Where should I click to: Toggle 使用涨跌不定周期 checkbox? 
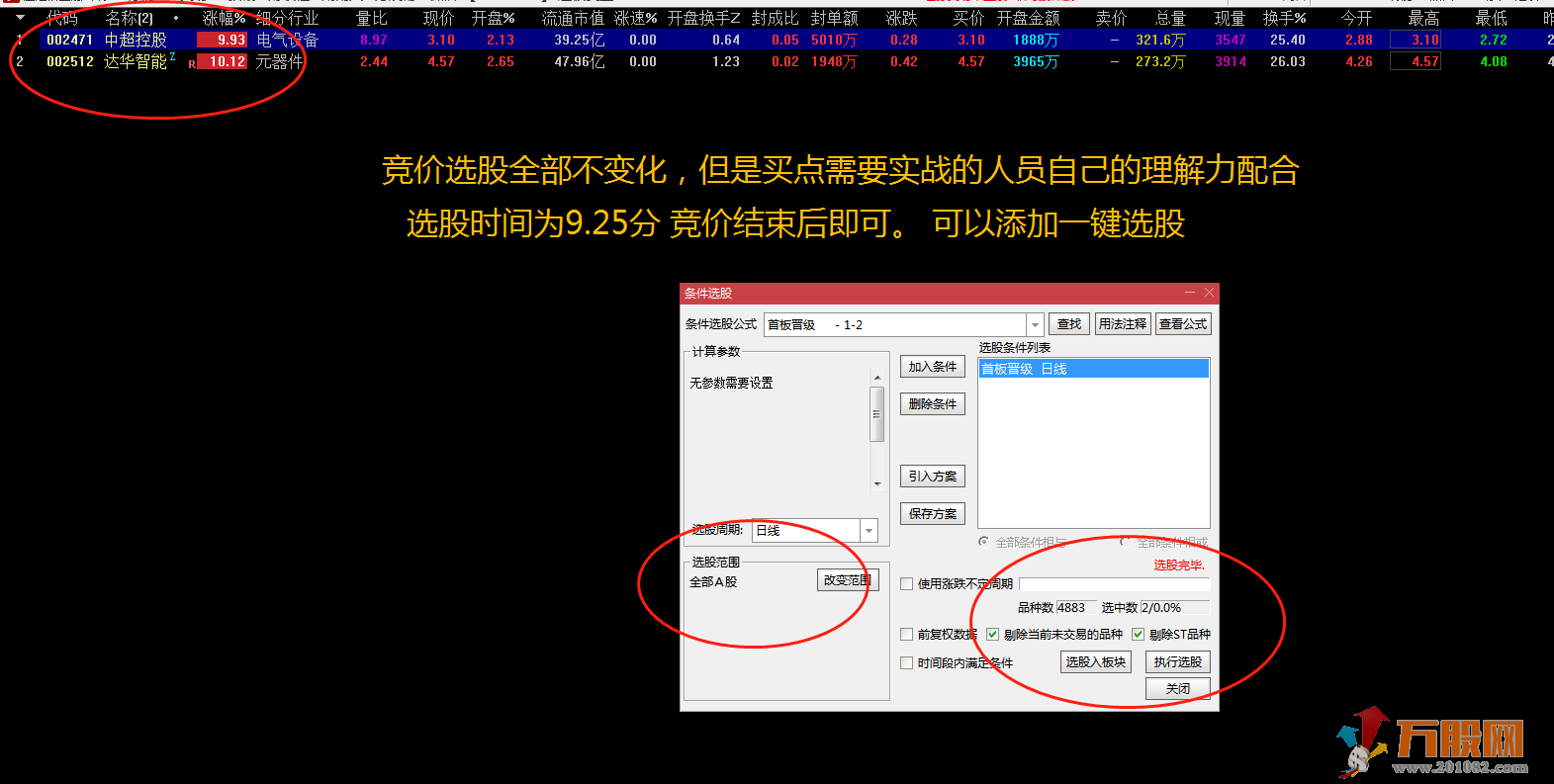click(906, 583)
